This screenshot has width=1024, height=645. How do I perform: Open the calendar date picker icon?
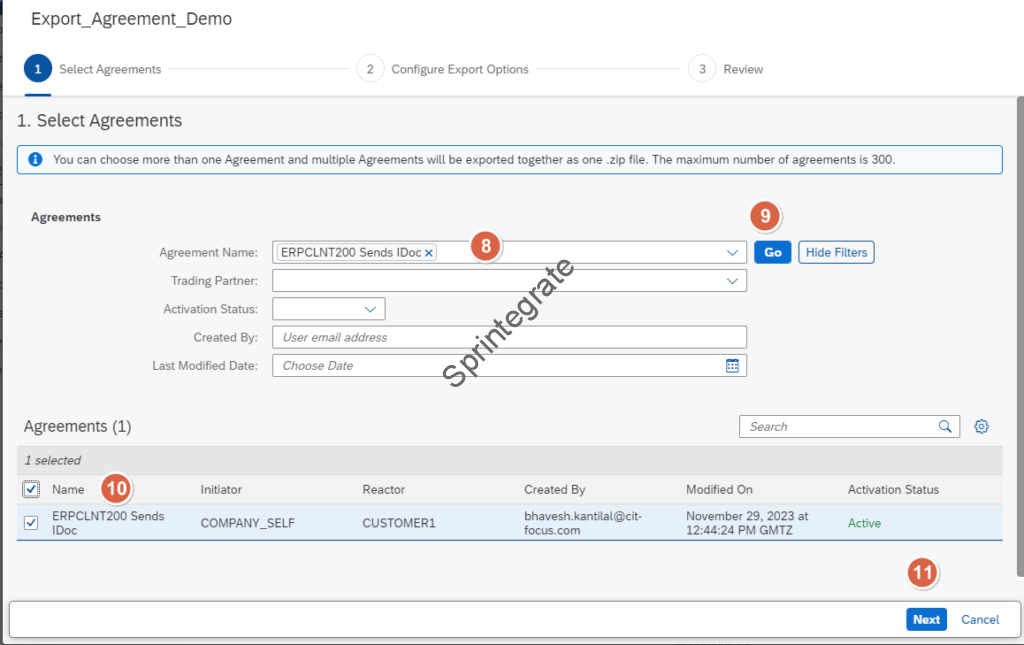click(732, 366)
